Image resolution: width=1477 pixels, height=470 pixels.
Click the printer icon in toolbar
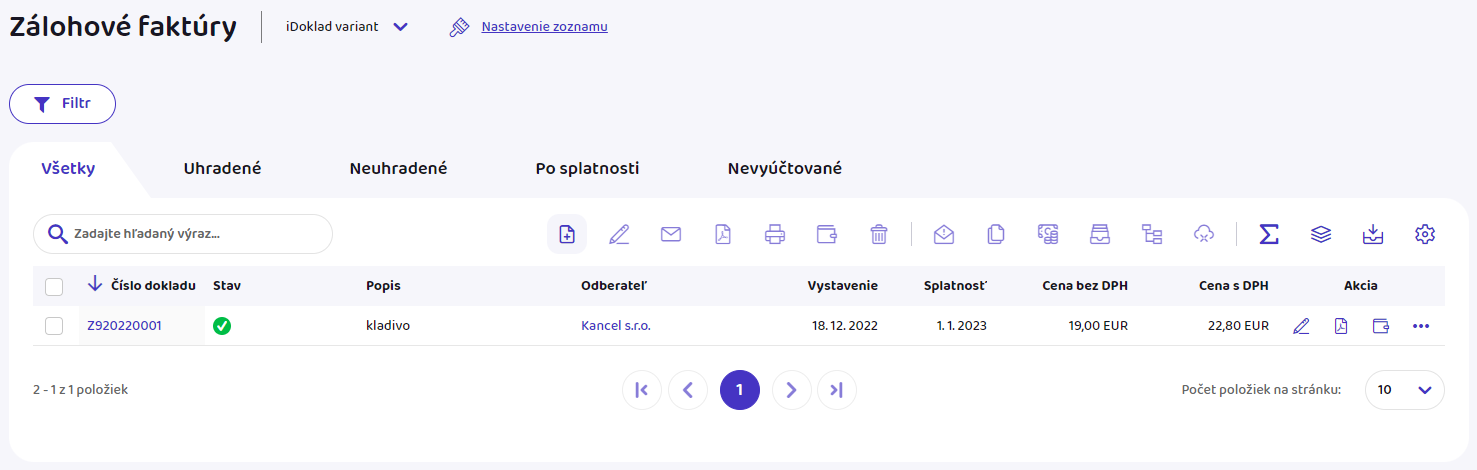775,234
